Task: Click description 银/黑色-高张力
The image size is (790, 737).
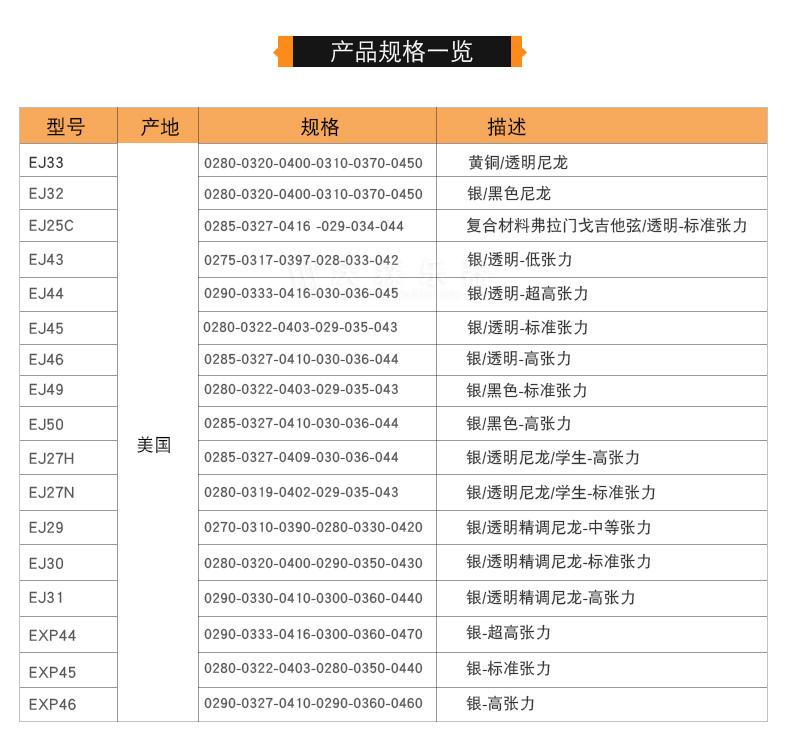Action: pyautogui.click(x=519, y=424)
